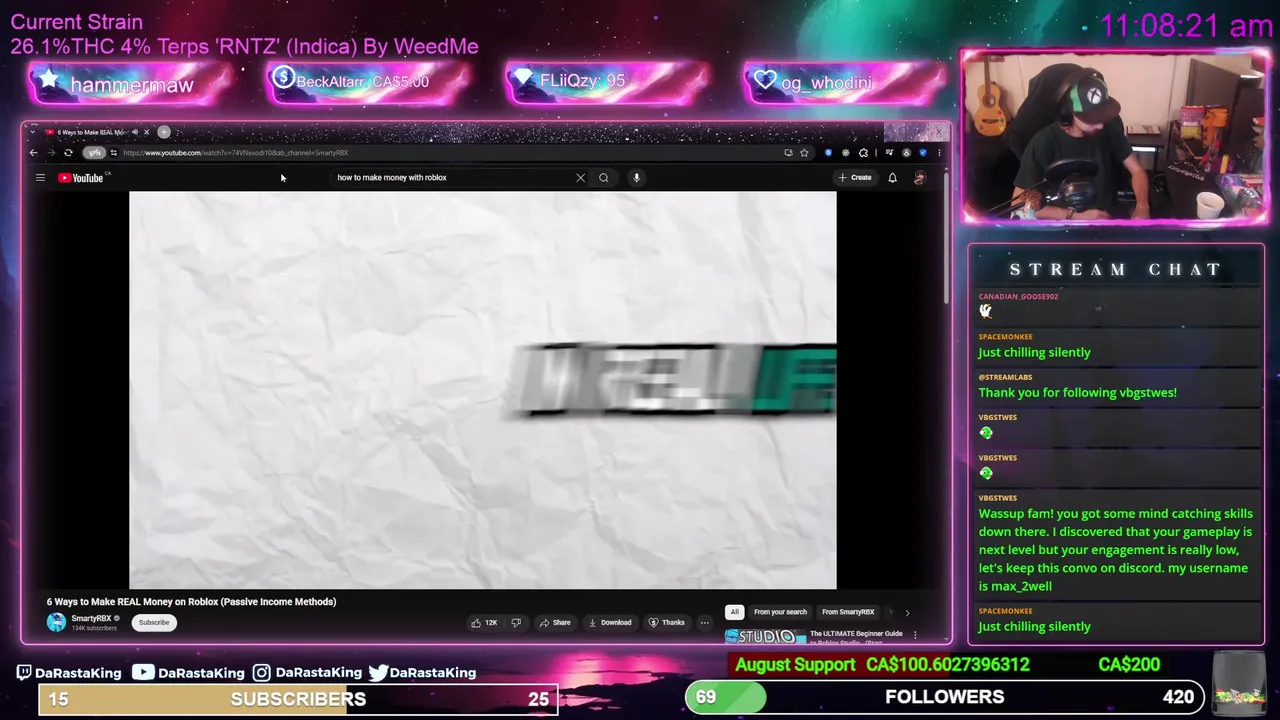Click the Thanks button
Screen dimensions: 1280x720
coord(666,622)
